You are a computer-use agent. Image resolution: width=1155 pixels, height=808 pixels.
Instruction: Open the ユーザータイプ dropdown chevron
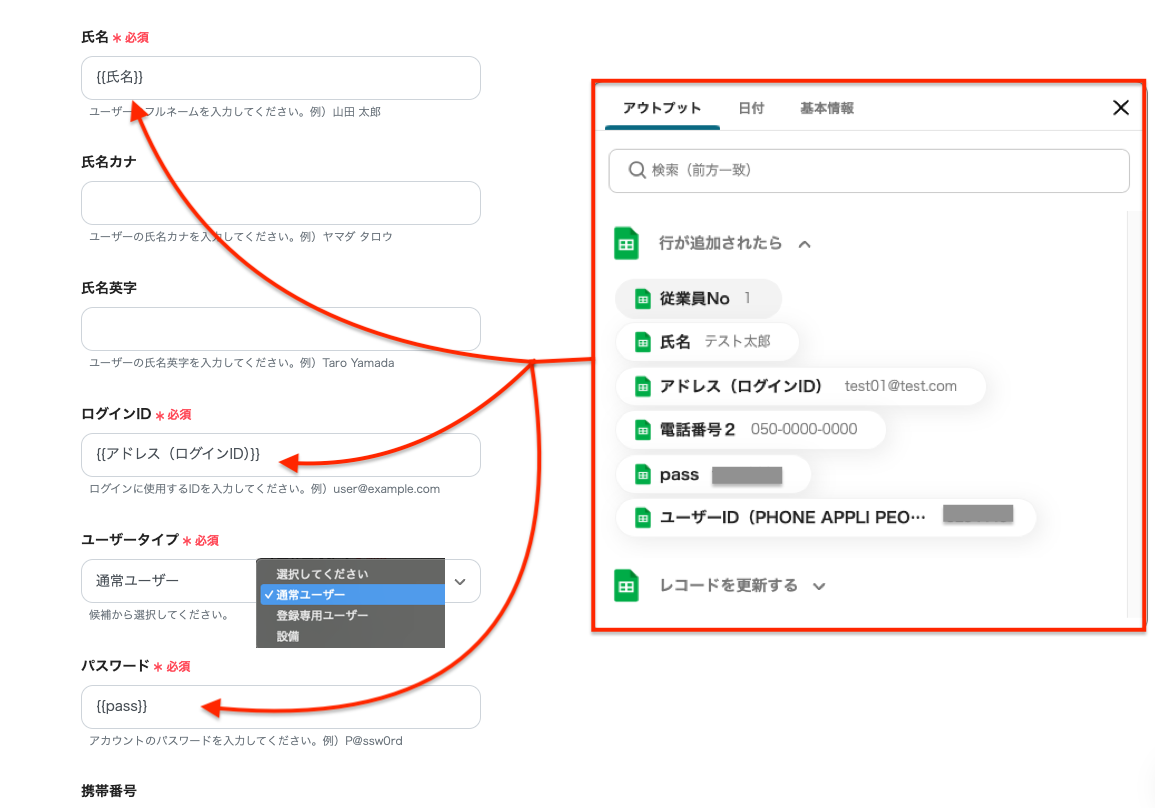pyautogui.click(x=460, y=581)
